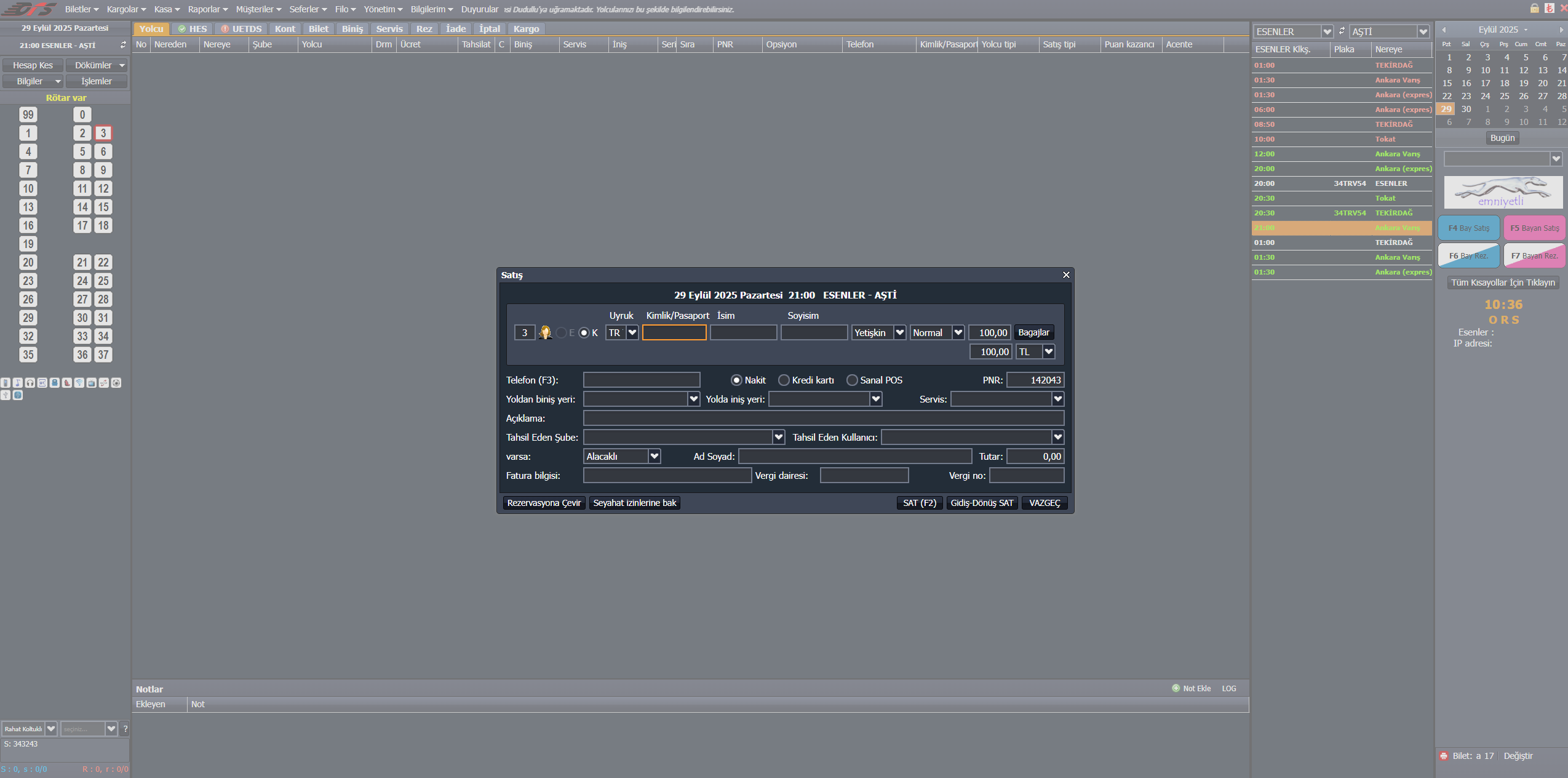Click the Bagajlar button

pos(1033,333)
